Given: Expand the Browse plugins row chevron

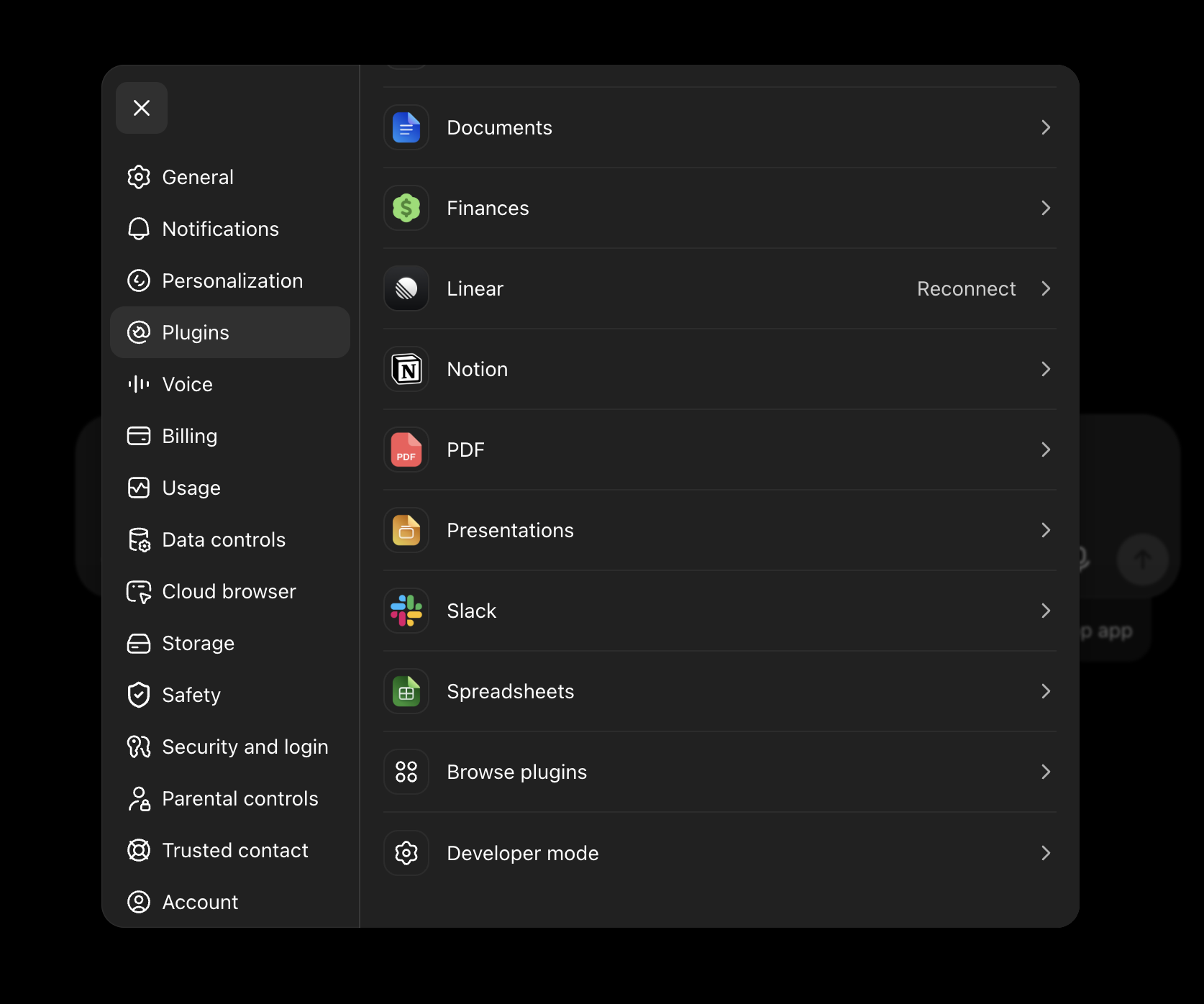Looking at the screenshot, I should coord(1046,772).
